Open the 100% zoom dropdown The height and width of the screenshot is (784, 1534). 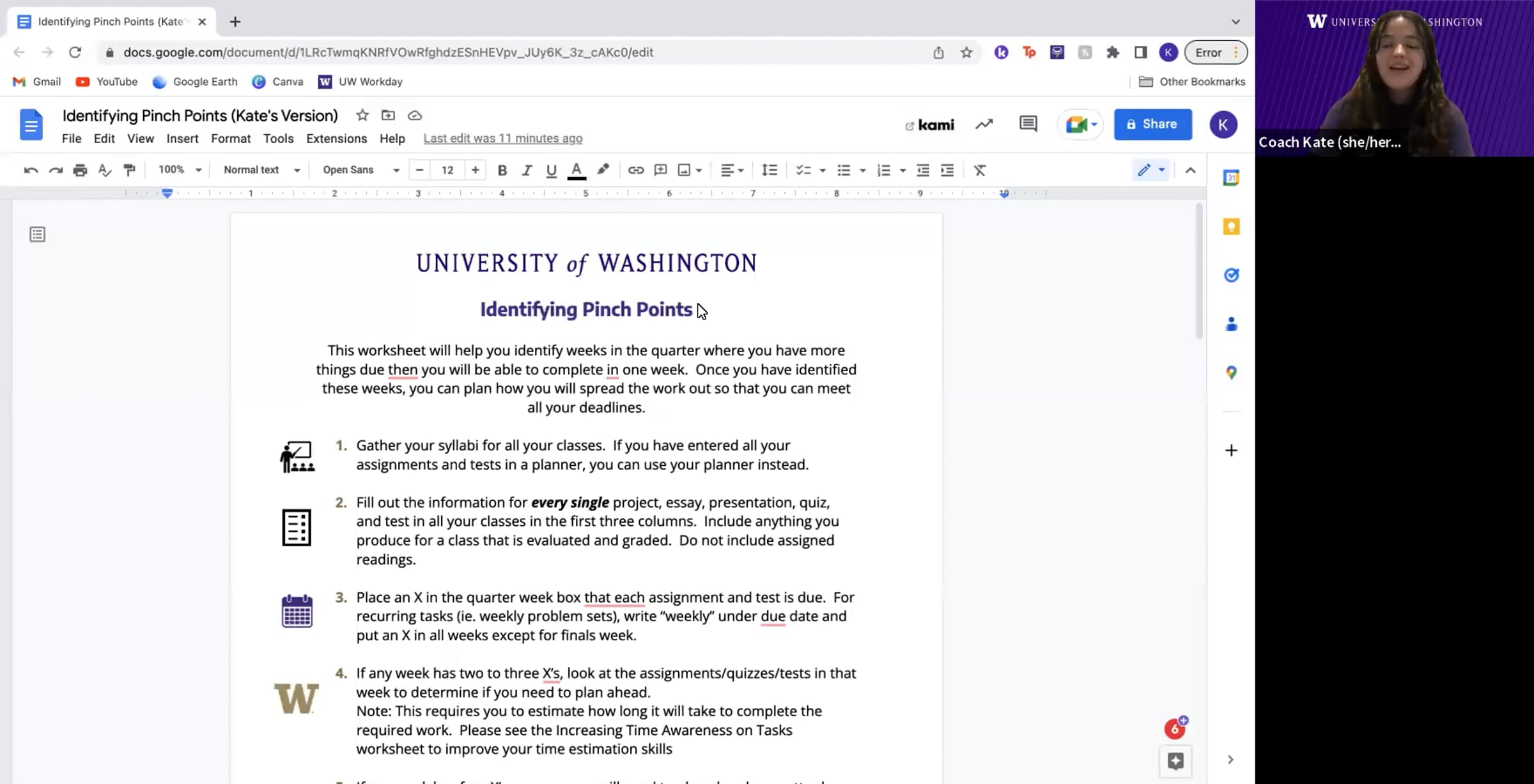click(x=180, y=170)
